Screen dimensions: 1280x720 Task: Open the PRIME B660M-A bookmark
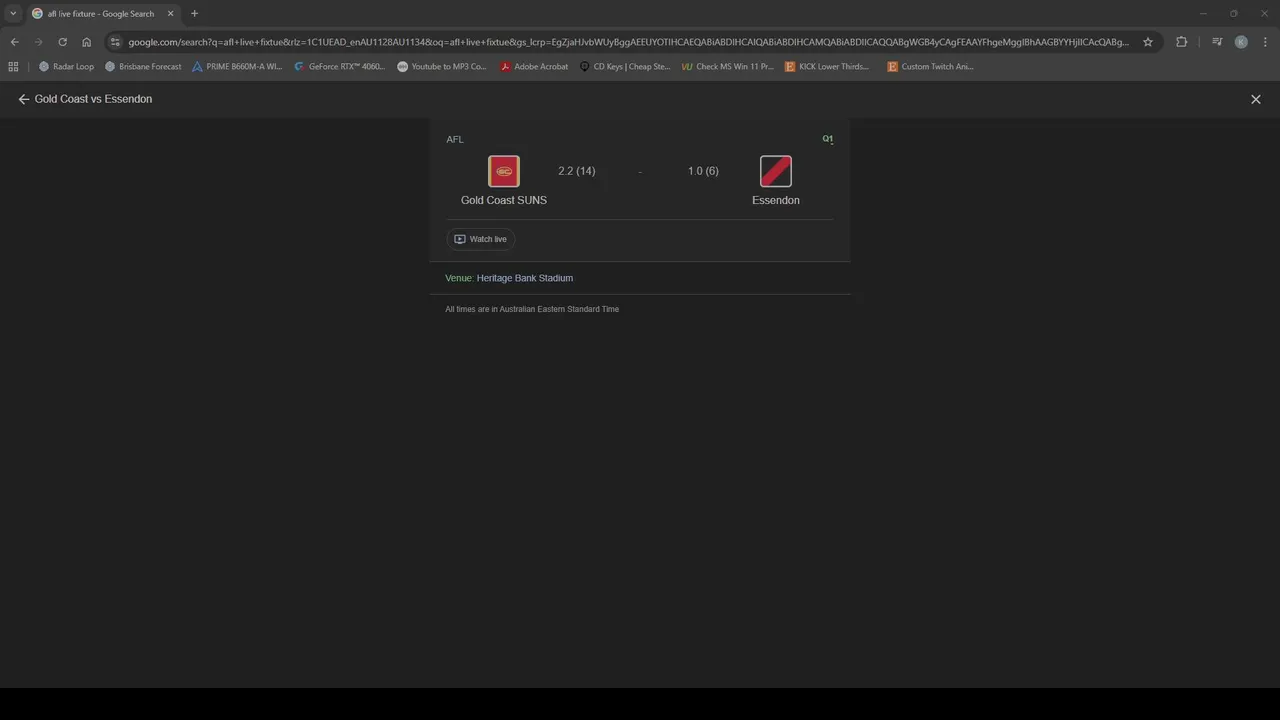pos(237,67)
